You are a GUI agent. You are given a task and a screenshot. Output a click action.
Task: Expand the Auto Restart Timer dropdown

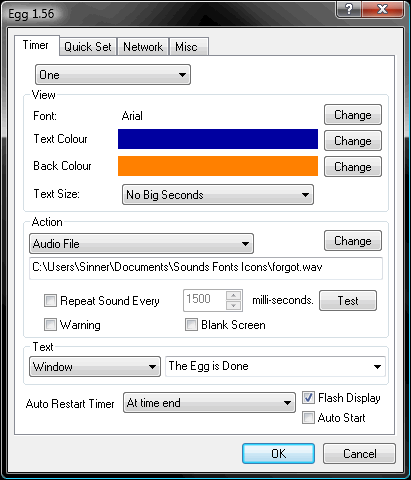209,403
